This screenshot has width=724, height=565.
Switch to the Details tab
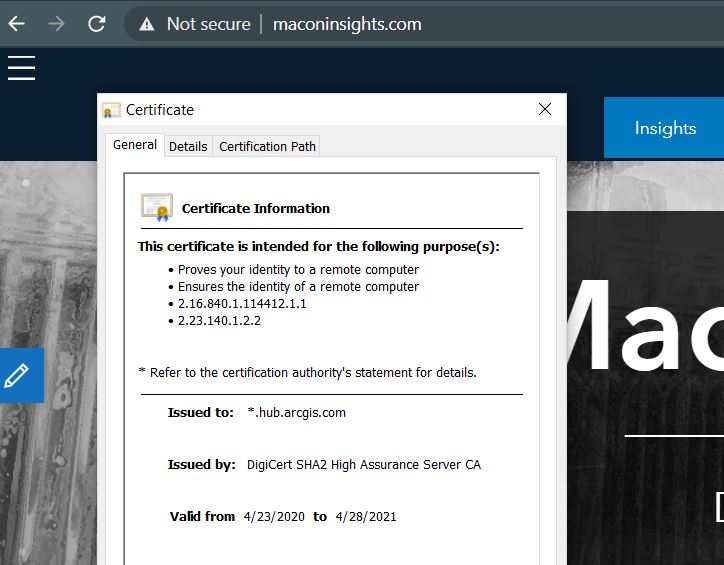pos(188,146)
